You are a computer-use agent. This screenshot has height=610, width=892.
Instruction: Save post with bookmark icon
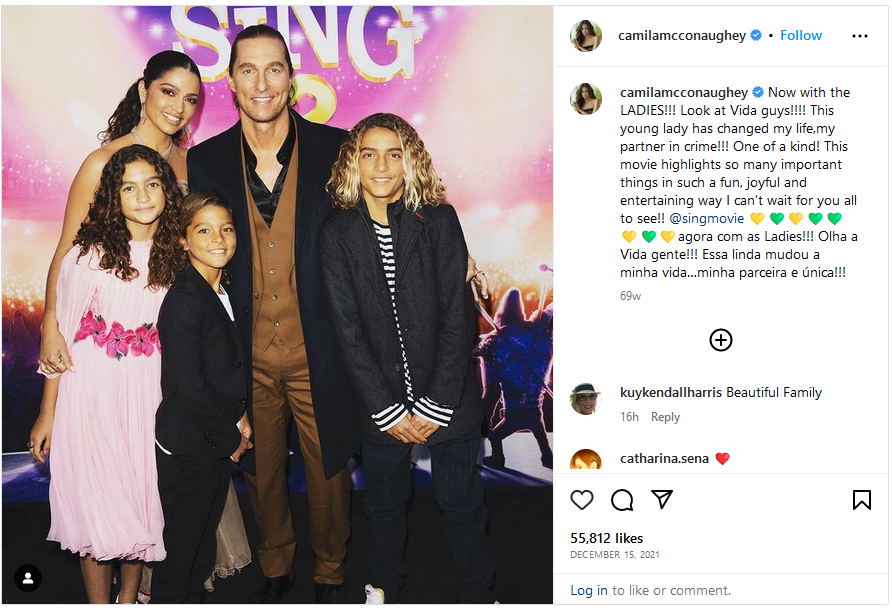(x=861, y=500)
